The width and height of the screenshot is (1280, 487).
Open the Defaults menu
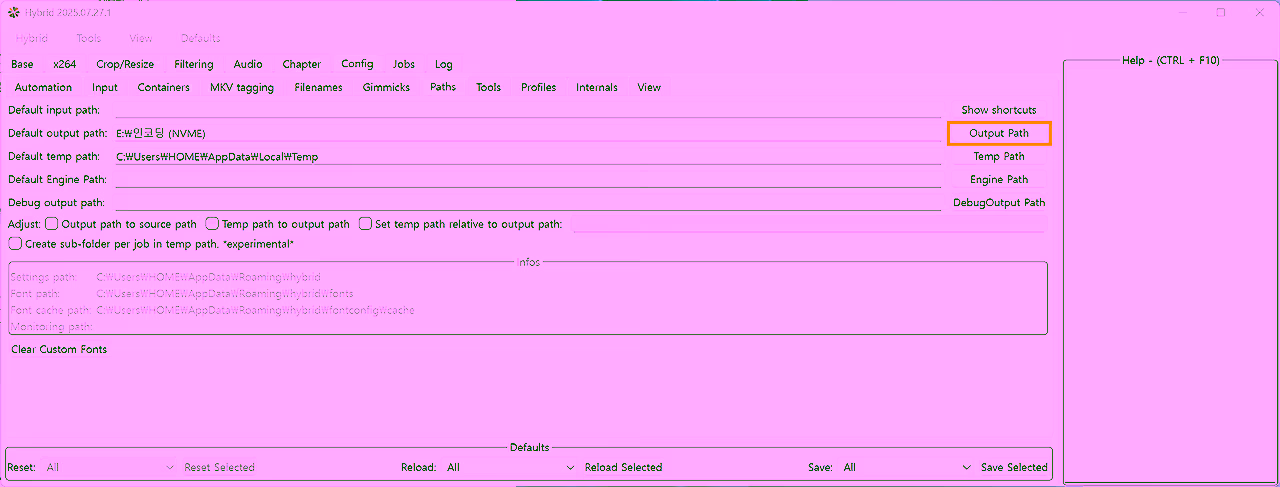tap(201, 38)
